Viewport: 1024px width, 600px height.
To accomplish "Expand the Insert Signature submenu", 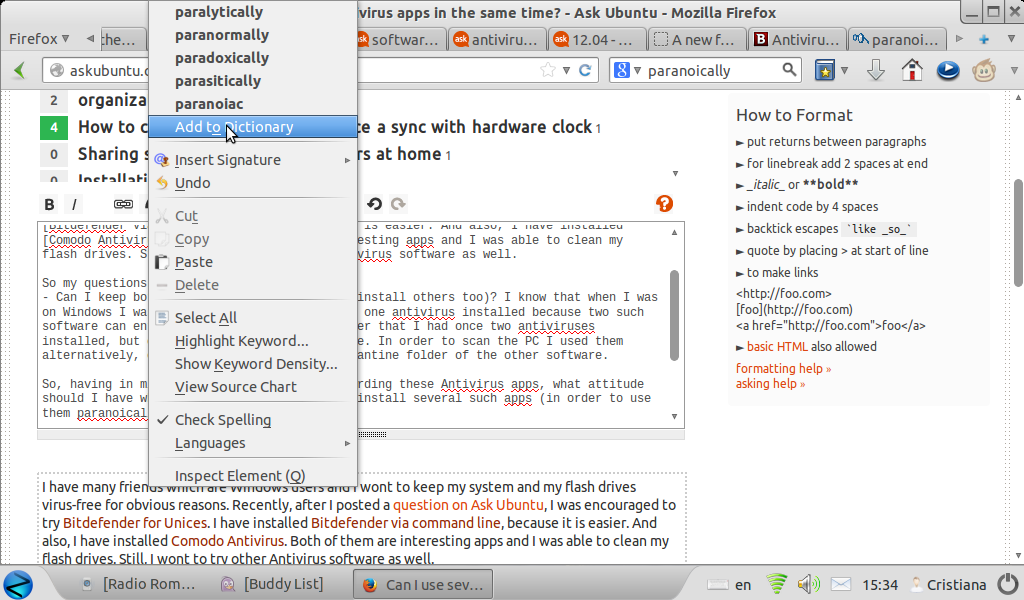I will pos(253,160).
